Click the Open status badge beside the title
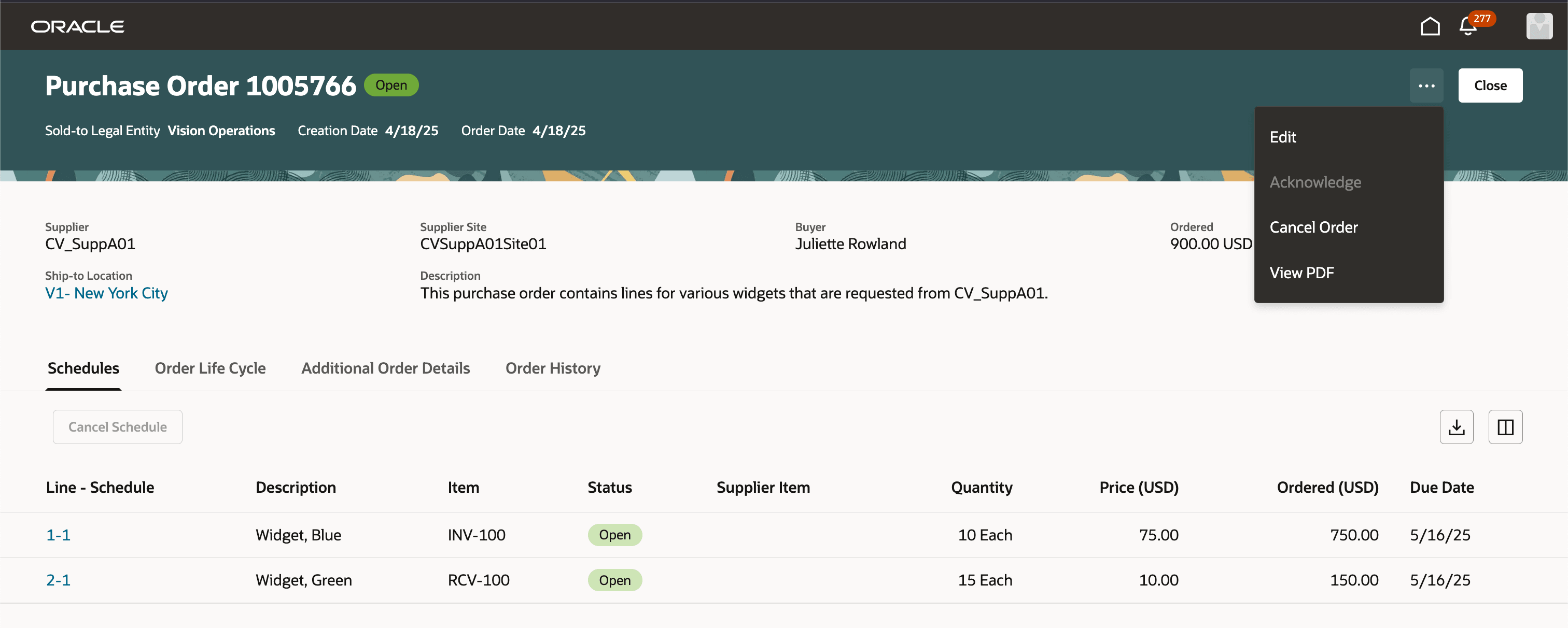This screenshot has width=1568, height=628. pyautogui.click(x=391, y=84)
